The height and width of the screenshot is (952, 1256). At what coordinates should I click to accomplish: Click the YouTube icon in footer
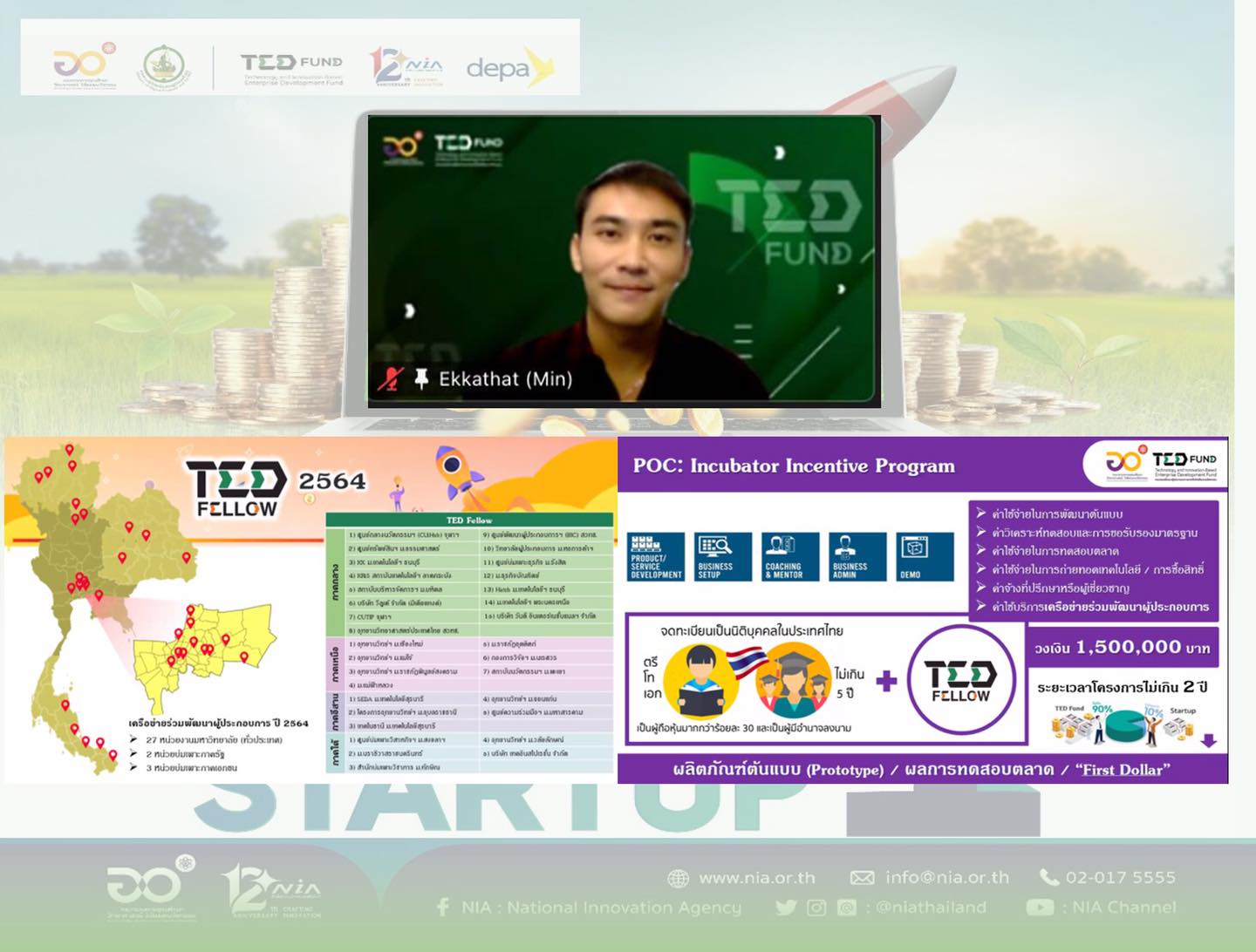pos(1040,908)
